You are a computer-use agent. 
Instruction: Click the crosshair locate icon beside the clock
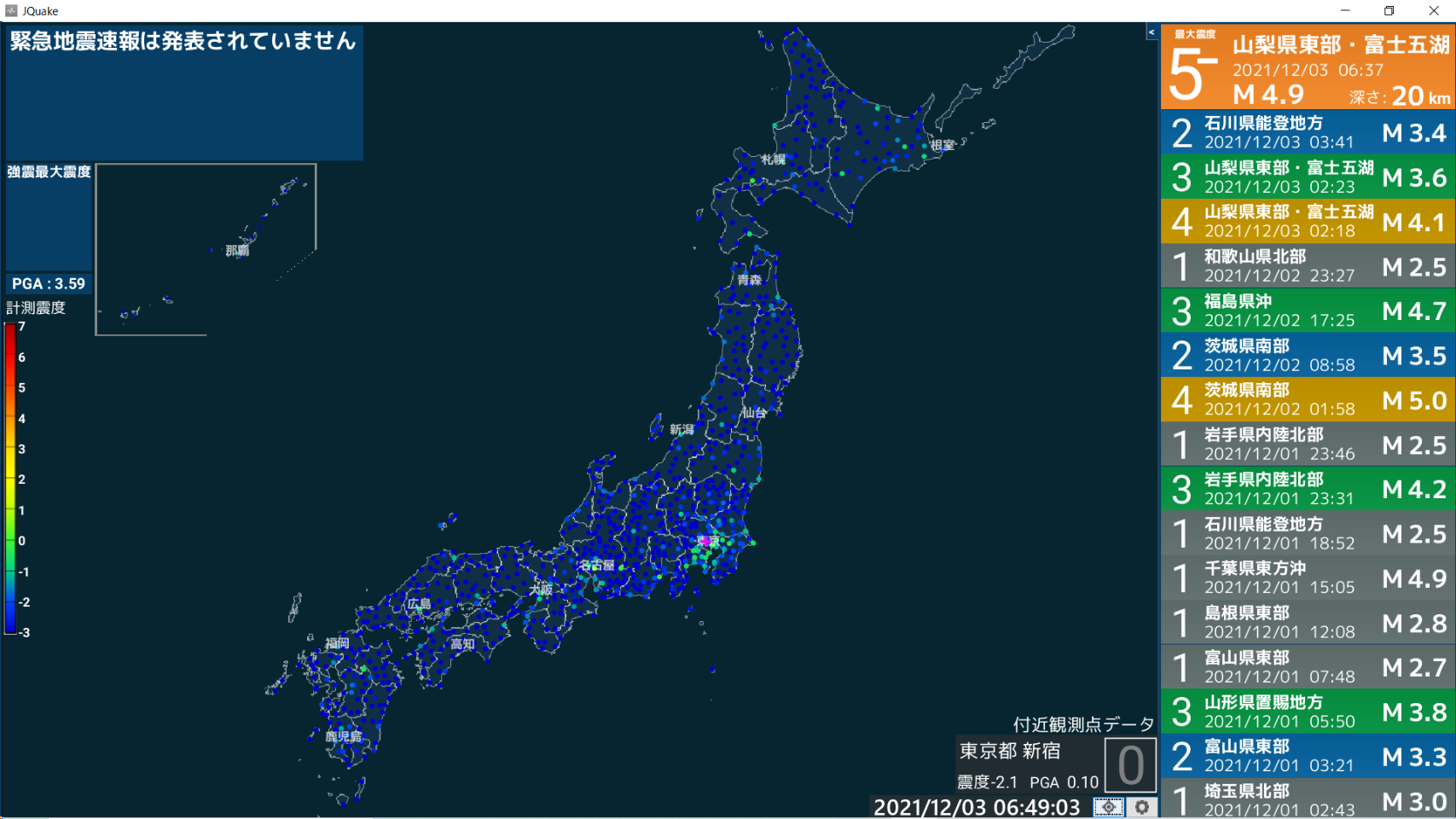pyautogui.click(x=1109, y=806)
